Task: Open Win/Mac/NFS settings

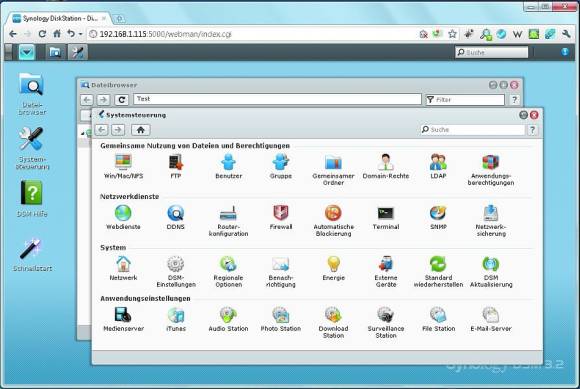Action: [x=123, y=166]
